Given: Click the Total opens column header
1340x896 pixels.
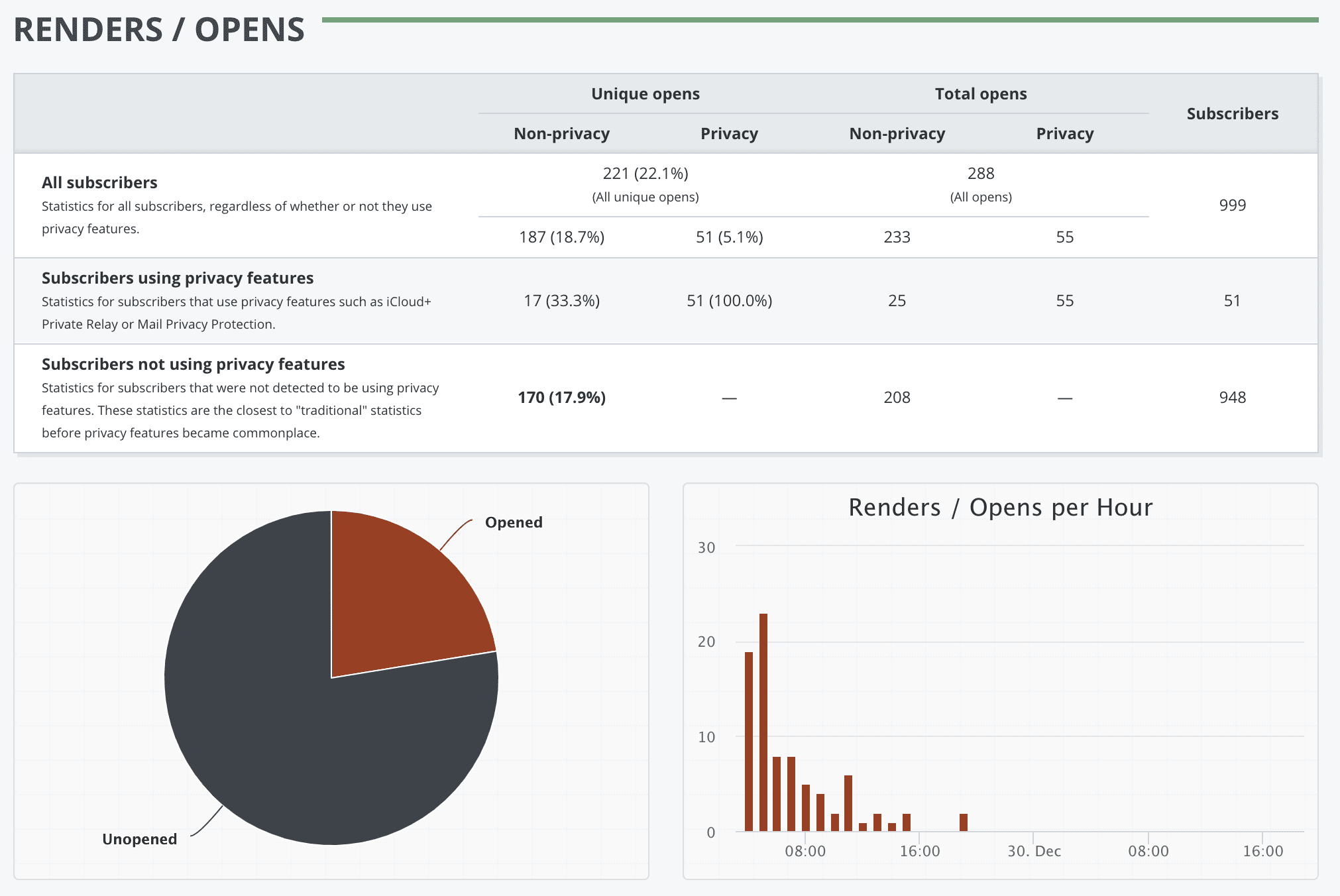Looking at the screenshot, I should coord(980,93).
